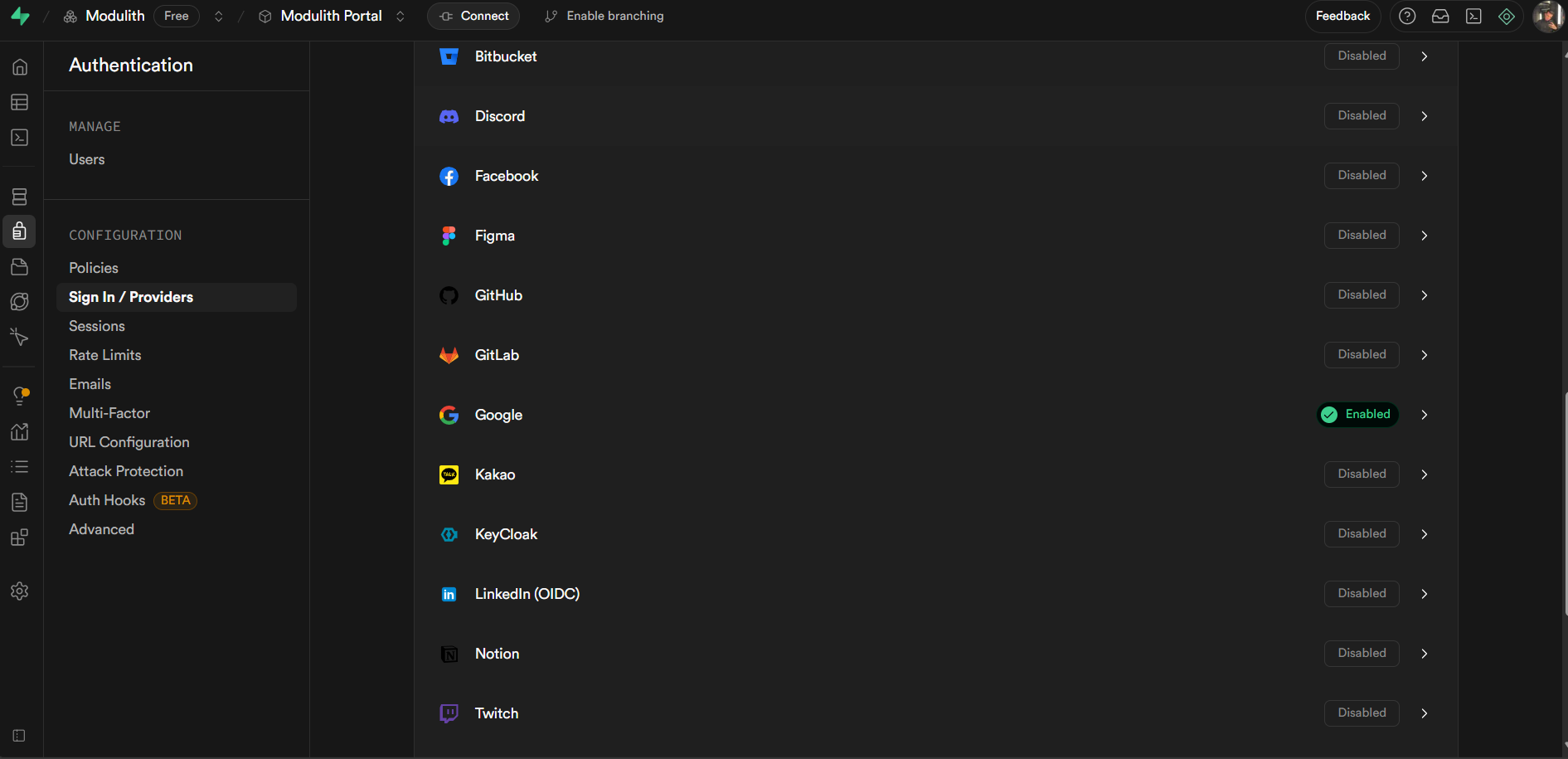Expand the Figma provider chevron
This screenshot has width=1568, height=759.
tap(1424, 236)
